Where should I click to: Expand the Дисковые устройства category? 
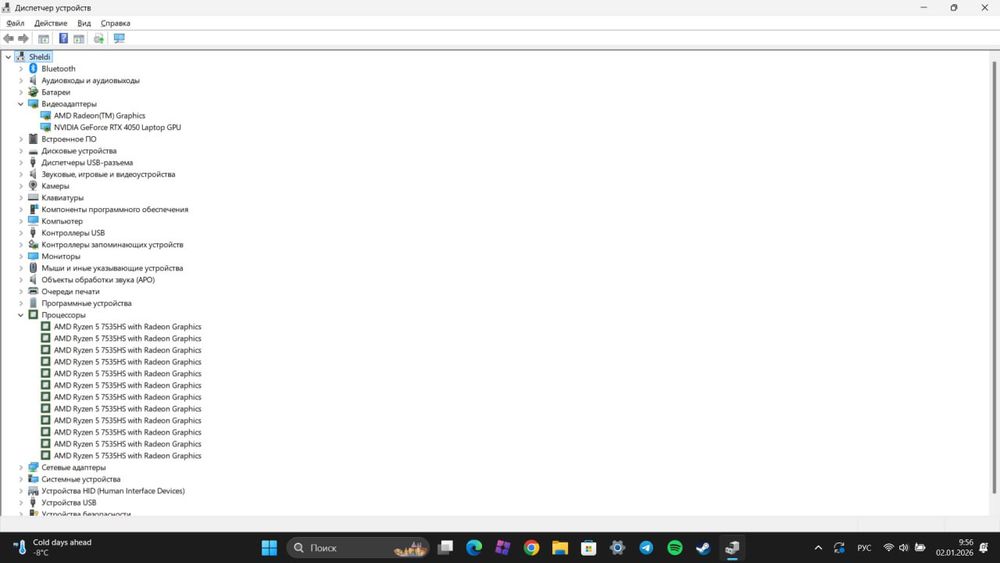[20, 150]
